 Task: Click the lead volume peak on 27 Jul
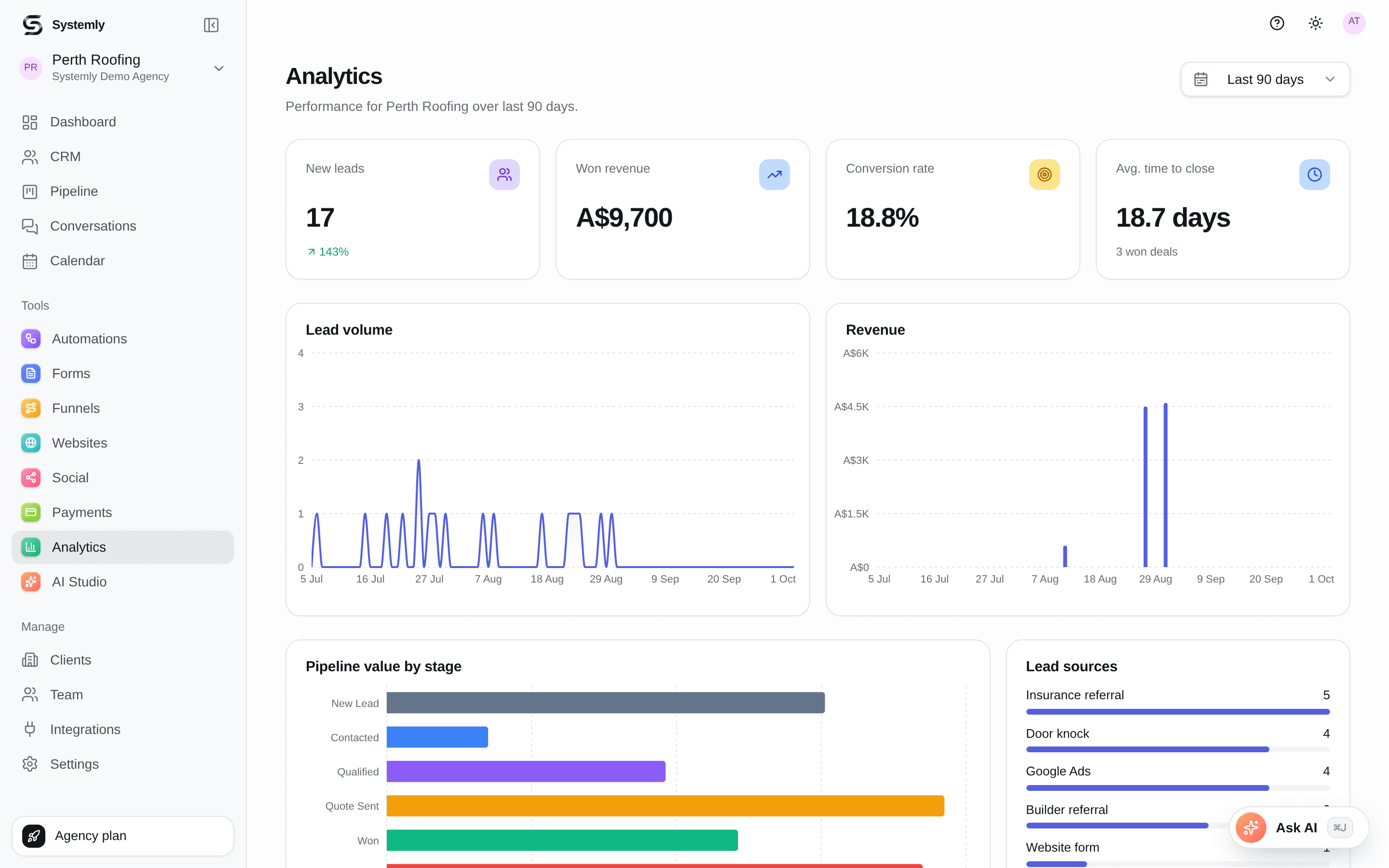tap(419, 461)
